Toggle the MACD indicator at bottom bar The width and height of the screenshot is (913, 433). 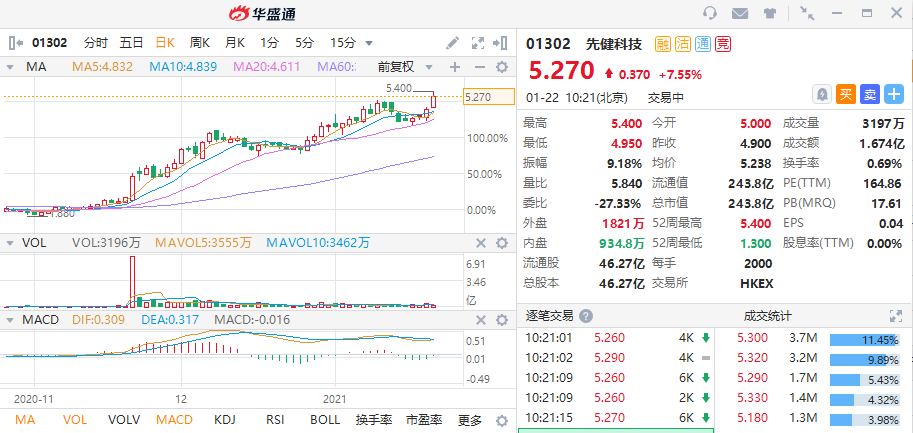click(x=175, y=420)
